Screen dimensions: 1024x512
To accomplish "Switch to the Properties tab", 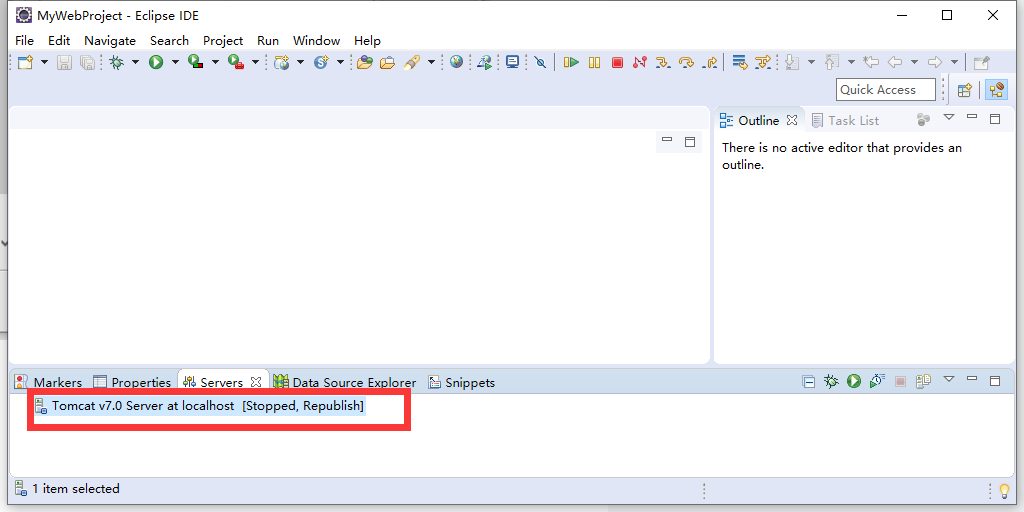I will pyautogui.click(x=133, y=382).
